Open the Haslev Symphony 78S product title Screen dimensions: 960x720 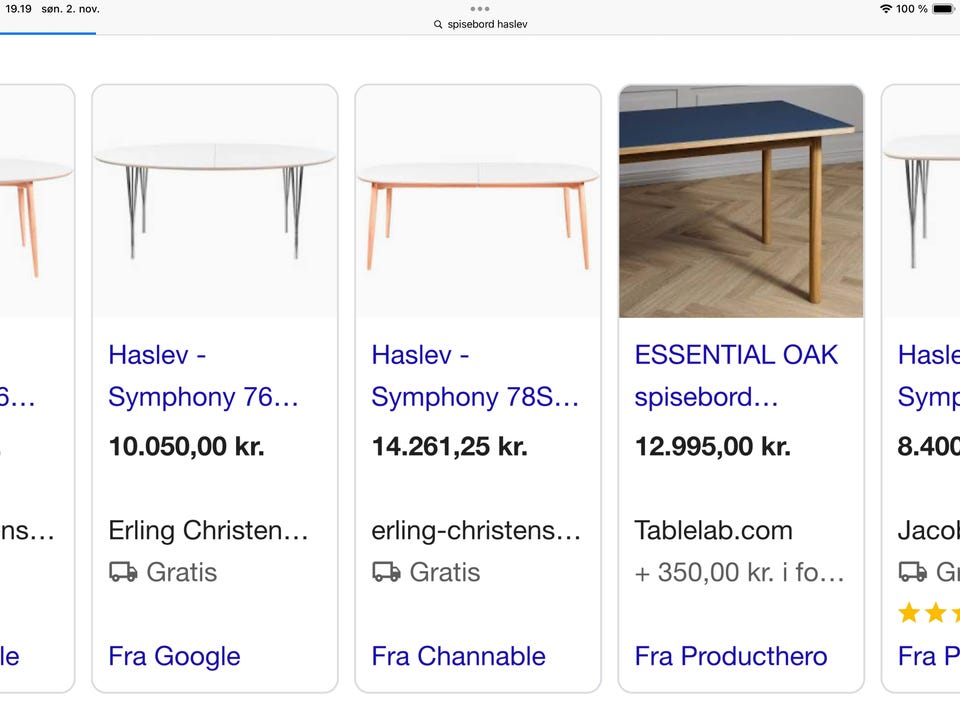pos(475,376)
